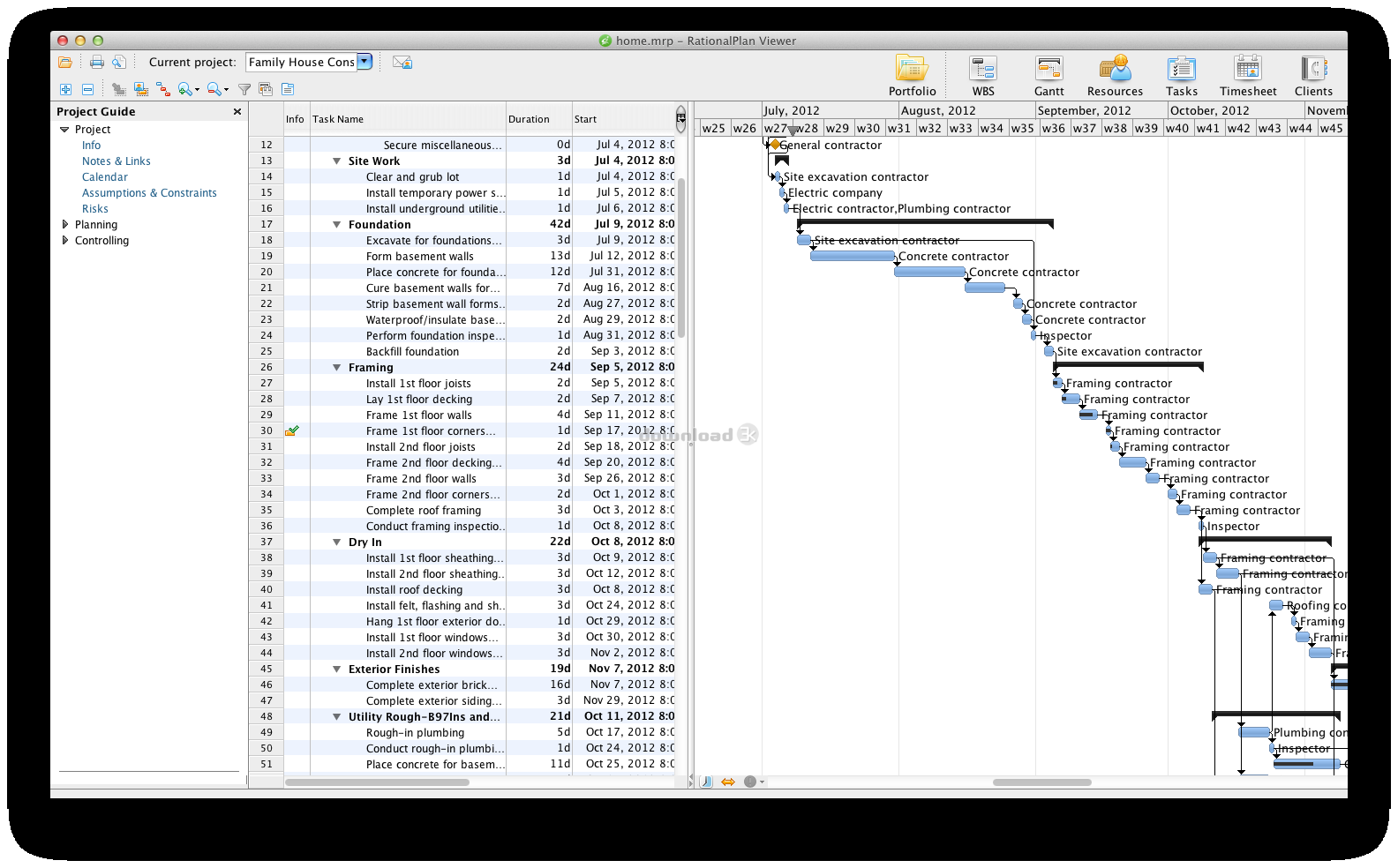This screenshot has width=1398, height=868.
Task: Click the collapse all minus icon
Action: [x=87, y=89]
